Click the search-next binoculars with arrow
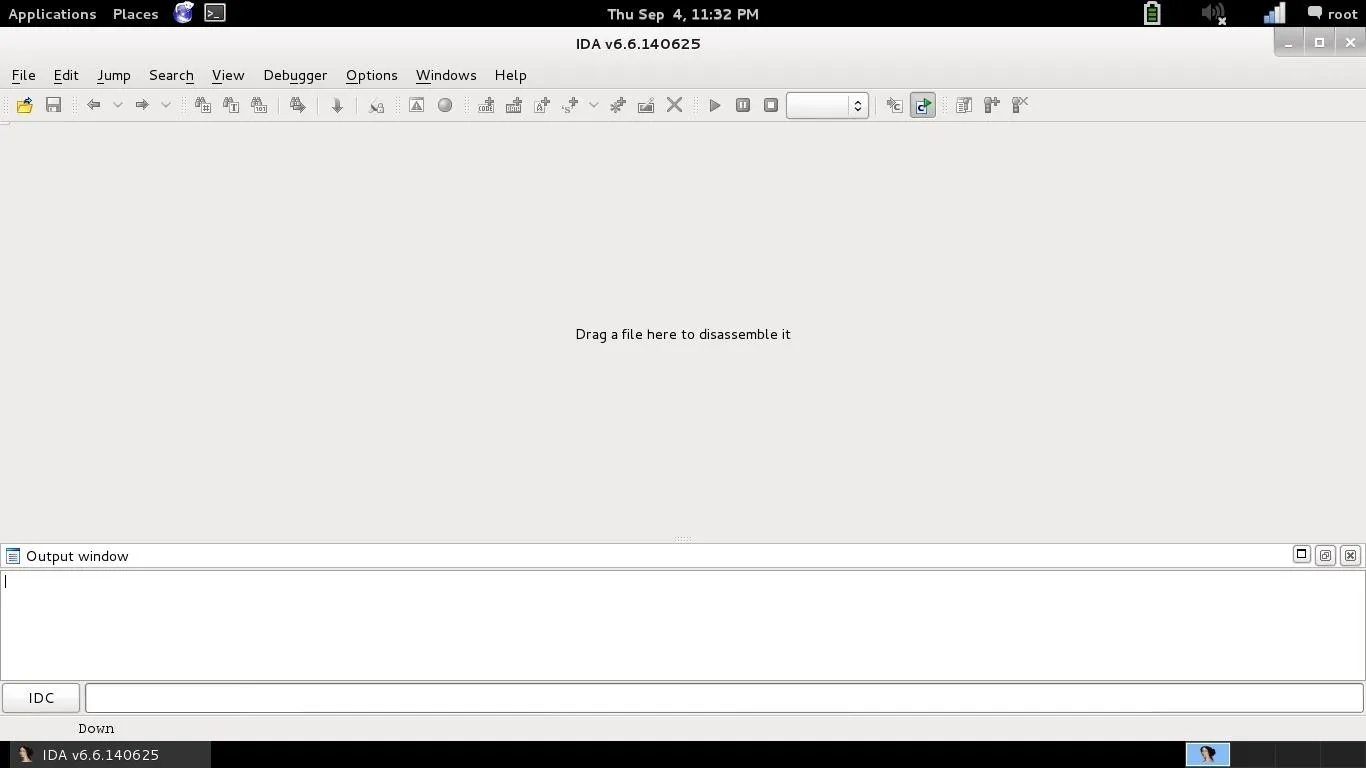The height and width of the screenshot is (768, 1366). point(297,105)
